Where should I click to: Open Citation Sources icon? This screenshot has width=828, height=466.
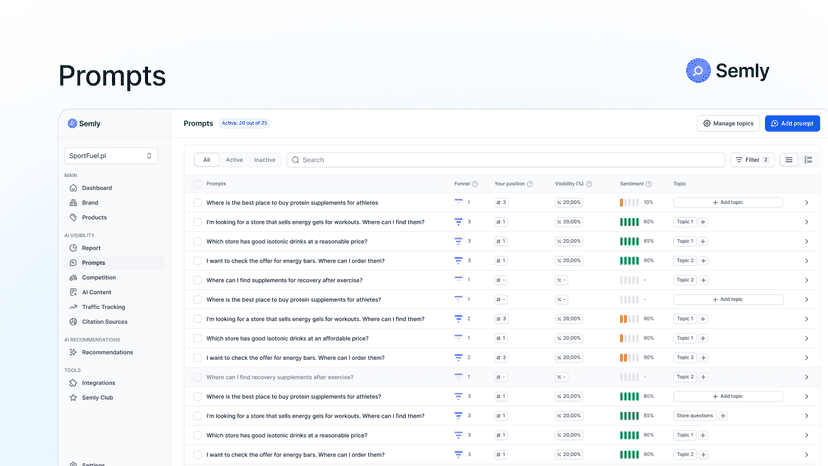(x=73, y=322)
